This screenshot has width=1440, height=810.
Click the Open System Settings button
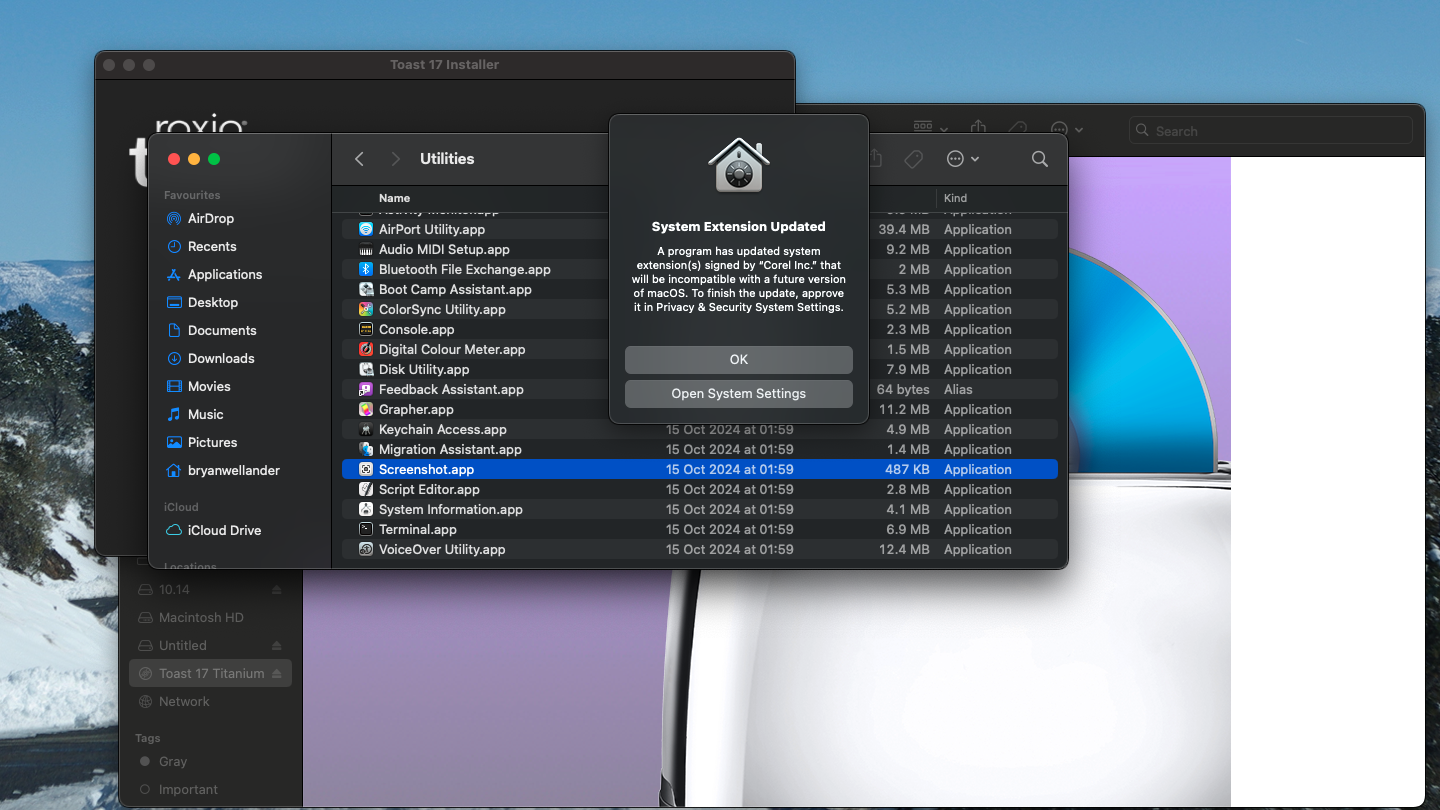(x=739, y=394)
